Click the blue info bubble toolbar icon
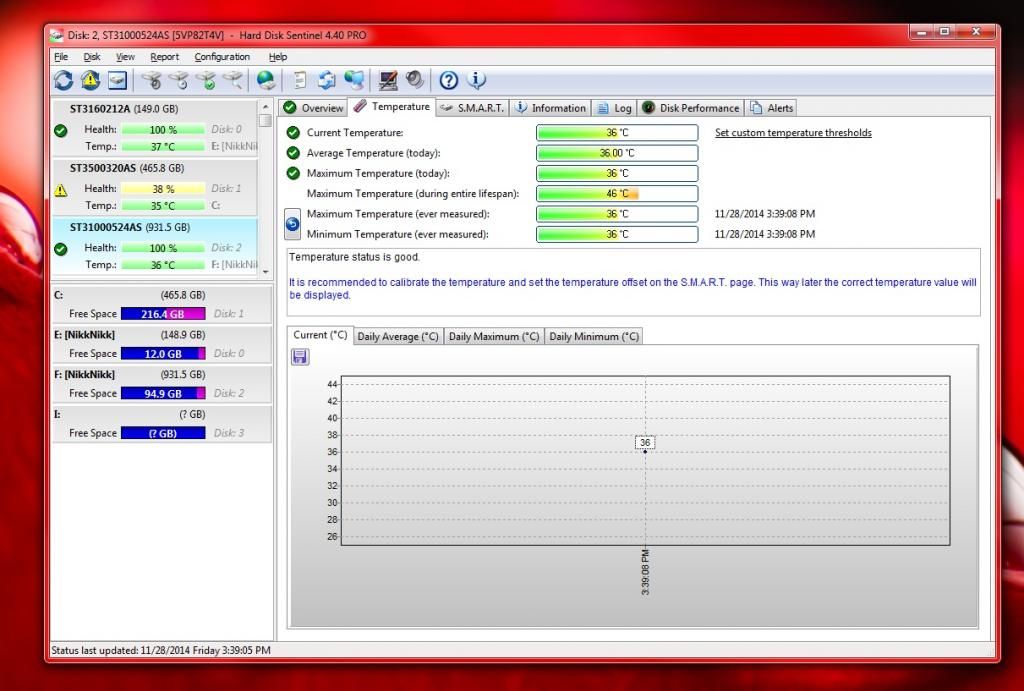 tap(476, 80)
